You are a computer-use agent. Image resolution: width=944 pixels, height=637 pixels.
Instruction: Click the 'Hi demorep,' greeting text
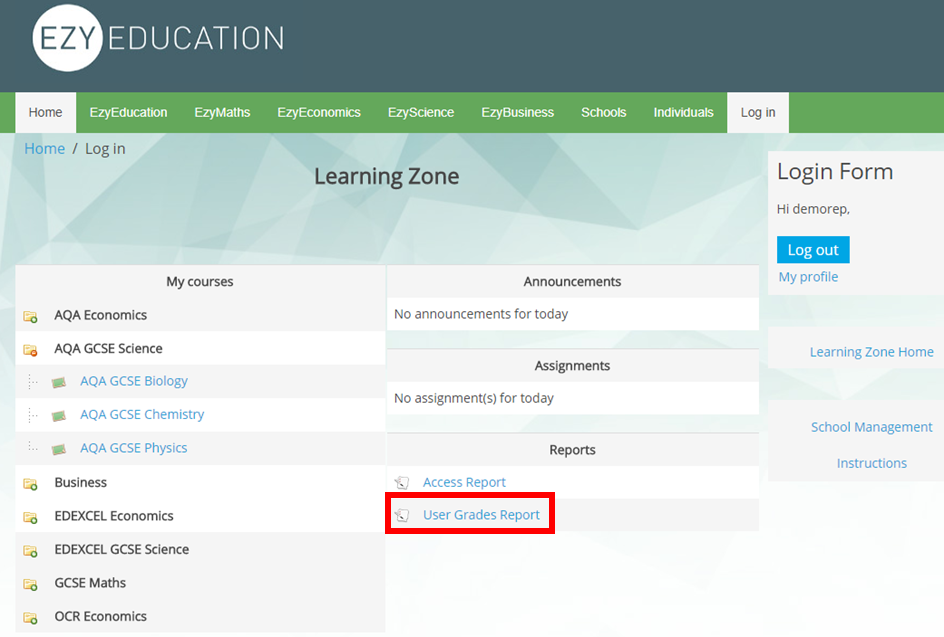(x=813, y=209)
